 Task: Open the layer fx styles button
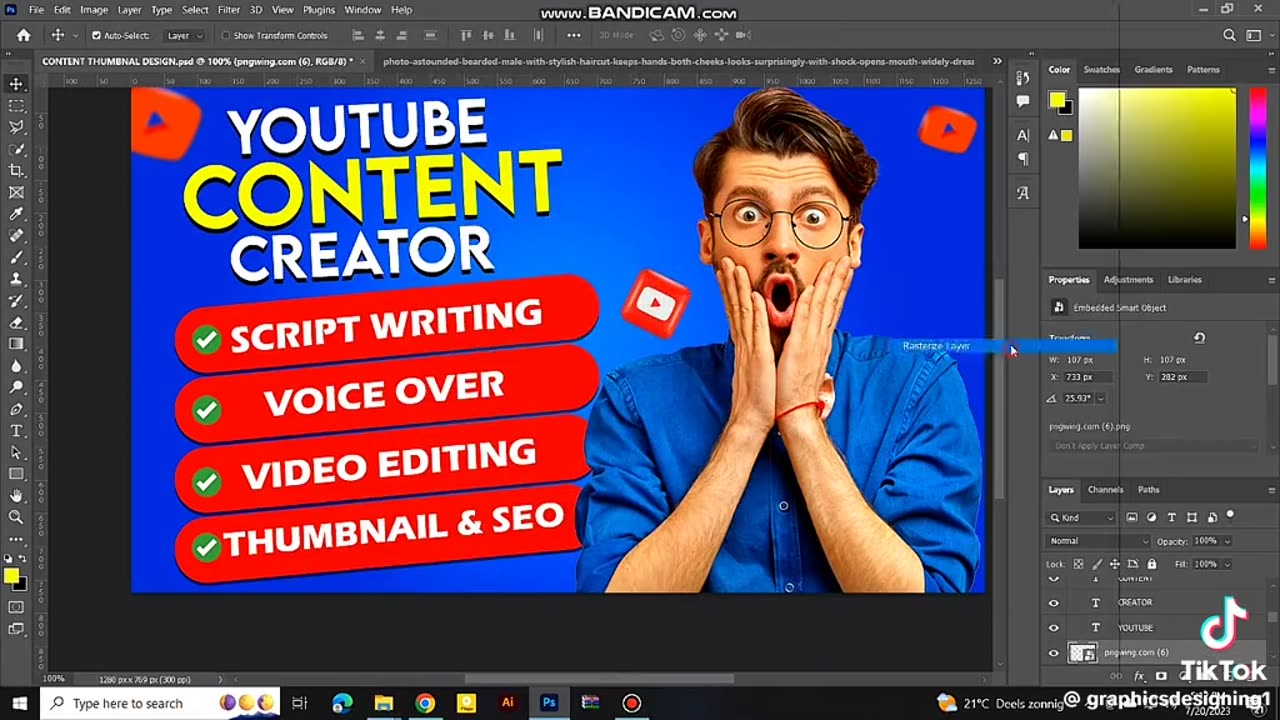[x=1139, y=677]
